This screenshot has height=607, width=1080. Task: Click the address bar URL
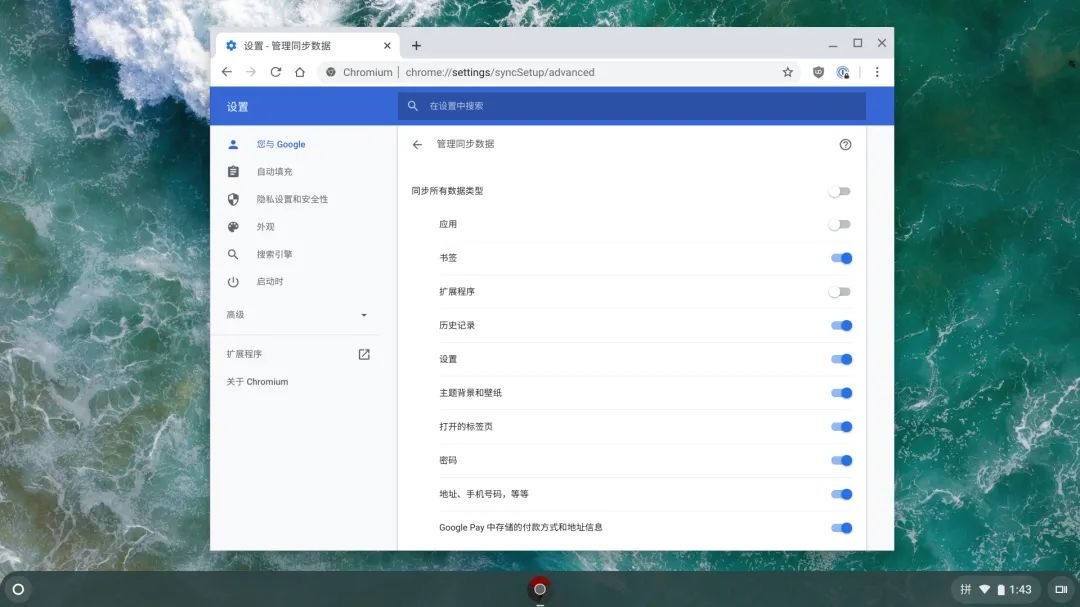499,72
